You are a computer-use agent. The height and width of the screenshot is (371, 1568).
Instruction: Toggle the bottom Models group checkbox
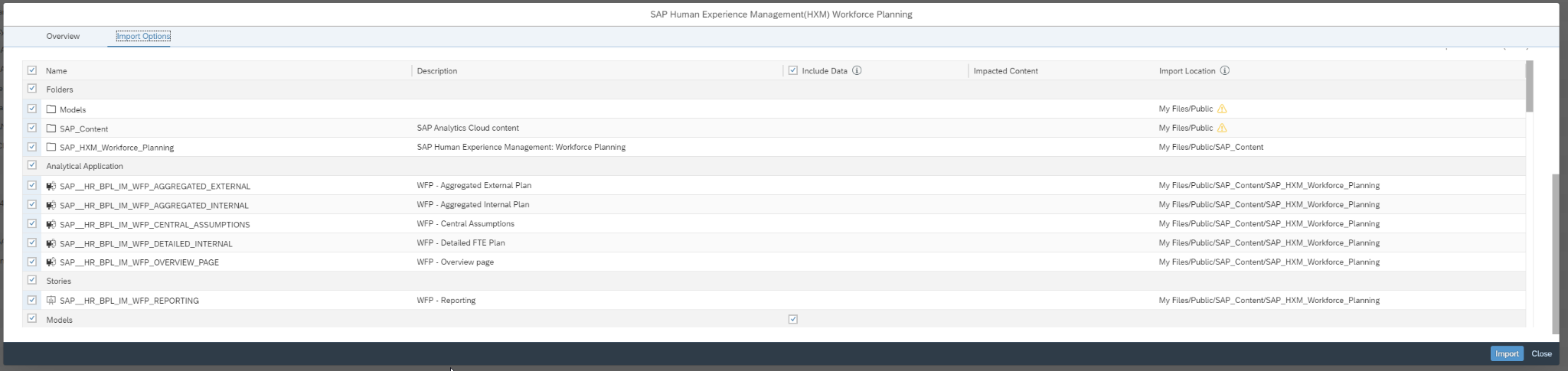coord(32,318)
